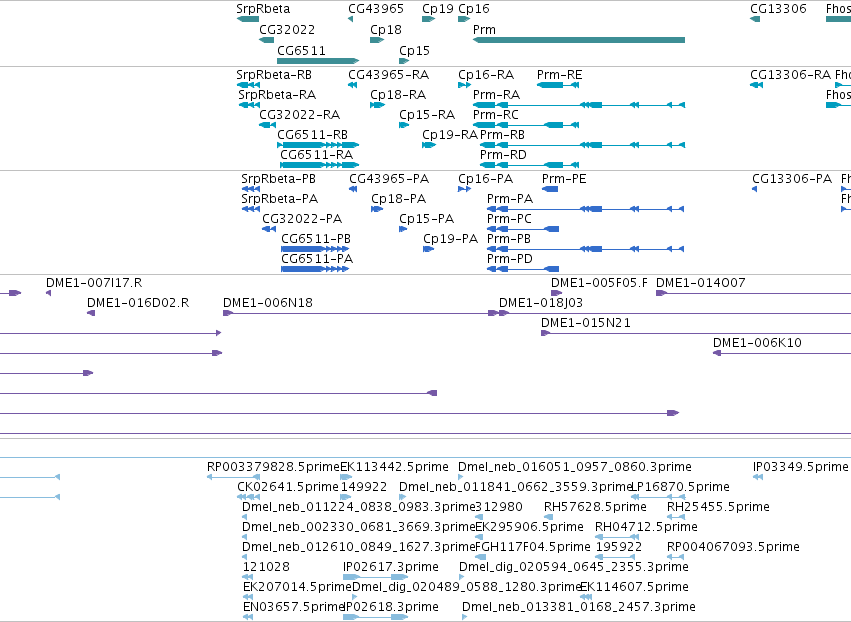This screenshot has height=622, width=851.
Task: Click transcript Prm-RC
Action: (496, 115)
